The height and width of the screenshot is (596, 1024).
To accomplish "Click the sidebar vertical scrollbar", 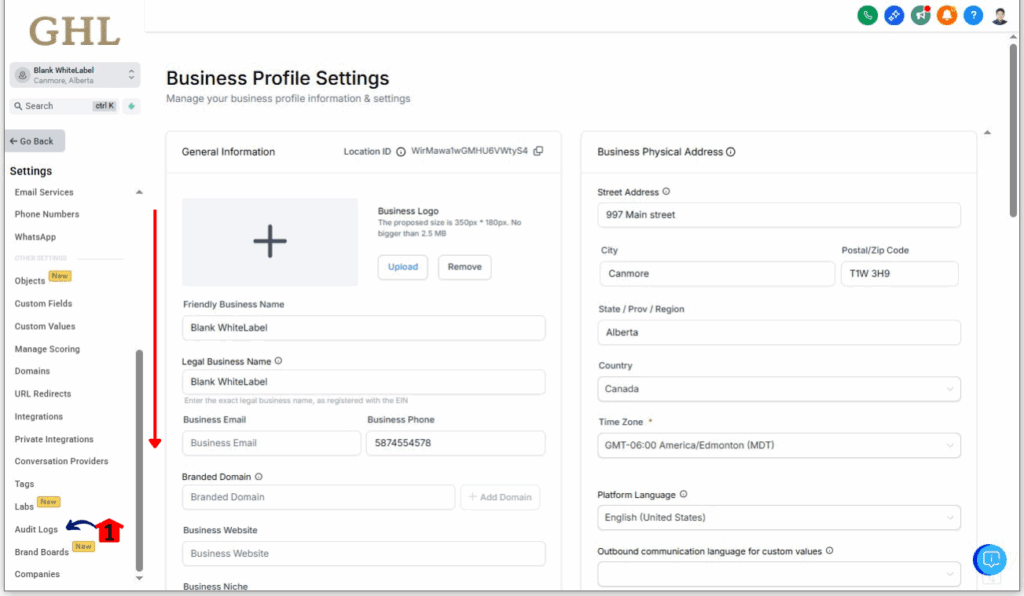I will [x=139, y=459].
